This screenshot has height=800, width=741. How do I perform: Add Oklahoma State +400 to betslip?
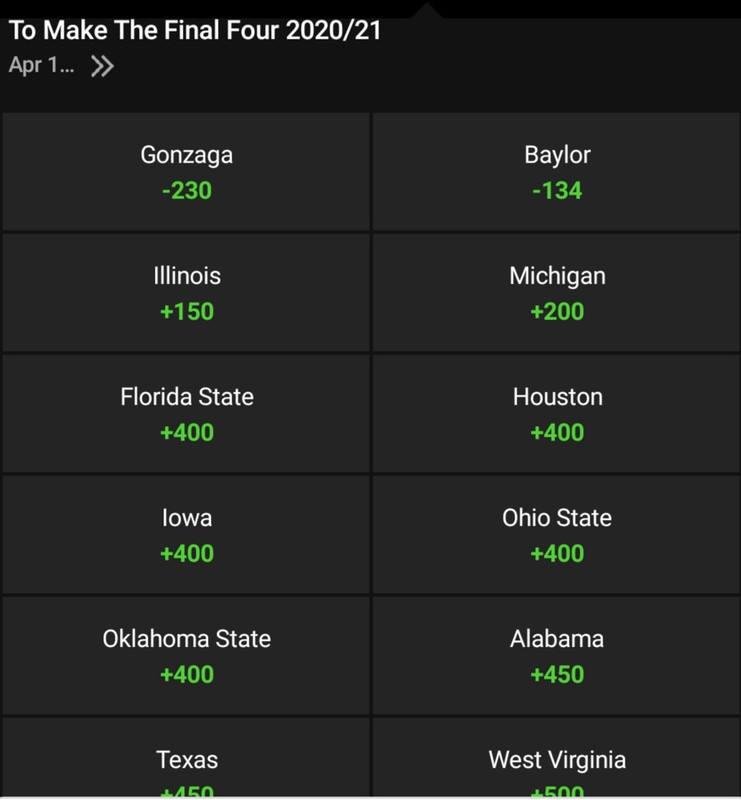tap(186, 656)
